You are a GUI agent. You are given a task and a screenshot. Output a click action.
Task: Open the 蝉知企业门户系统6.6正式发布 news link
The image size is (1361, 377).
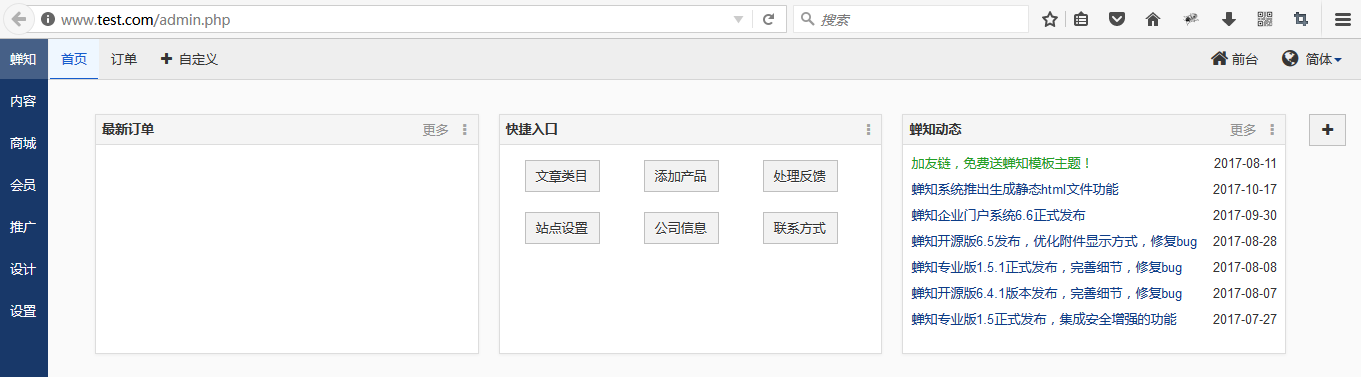pos(998,215)
